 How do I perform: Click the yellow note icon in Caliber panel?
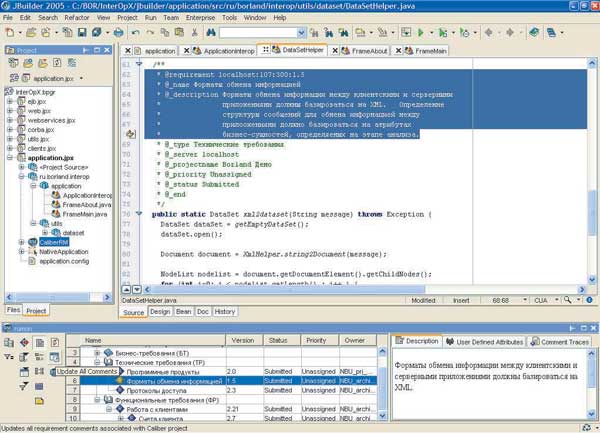[39, 401]
